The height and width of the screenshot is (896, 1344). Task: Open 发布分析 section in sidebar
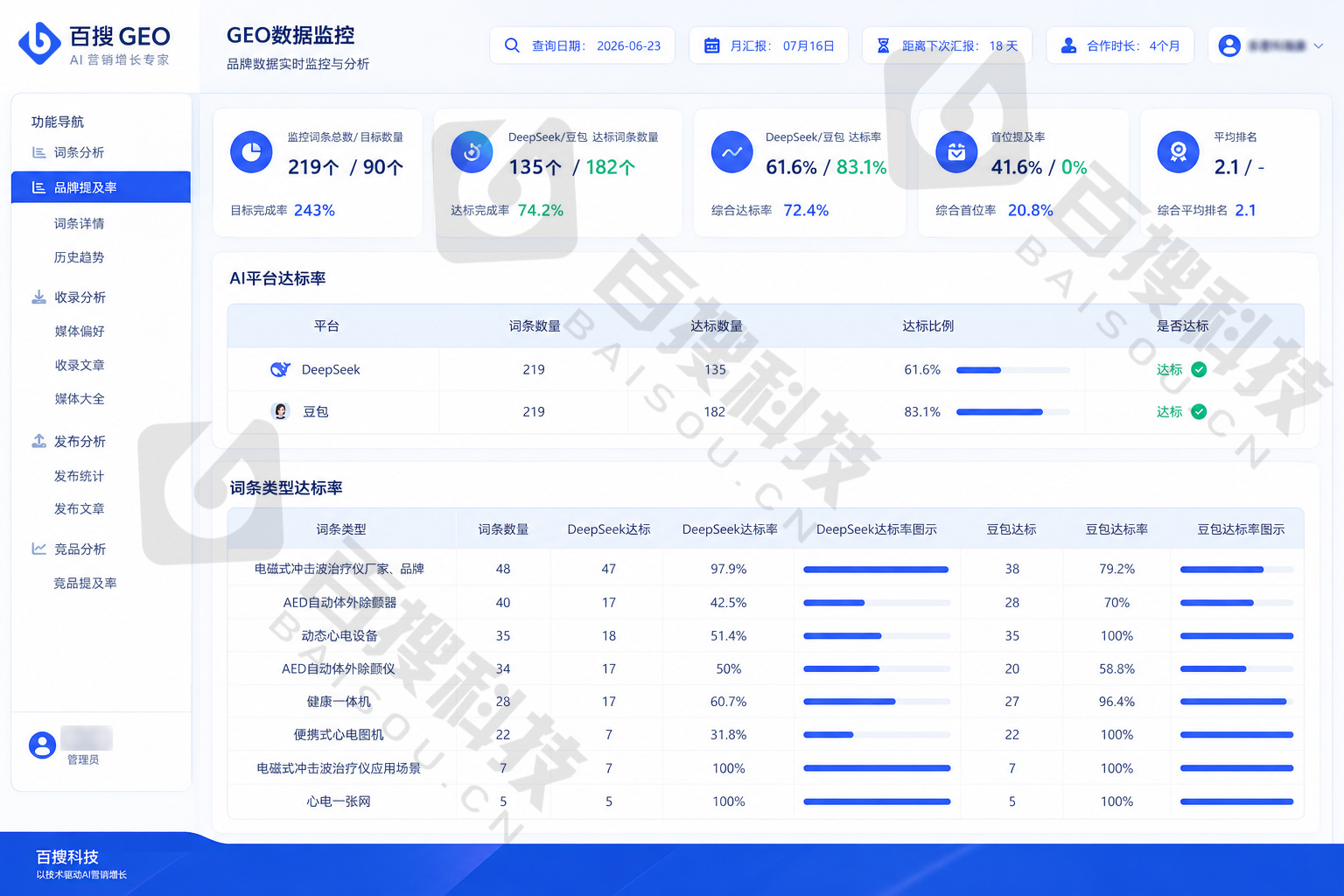tap(80, 441)
